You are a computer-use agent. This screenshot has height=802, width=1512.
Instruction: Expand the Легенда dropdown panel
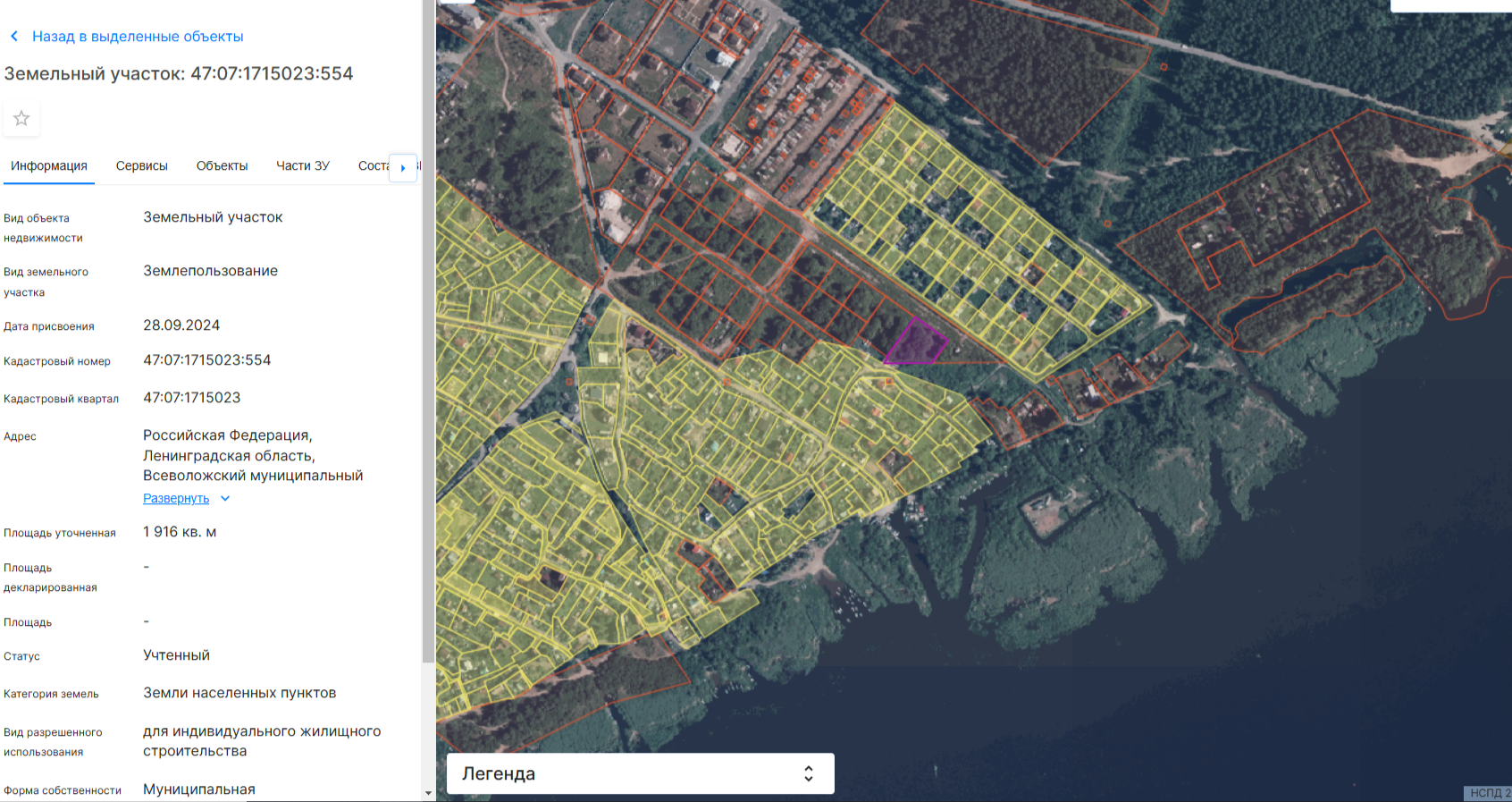[640, 773]
